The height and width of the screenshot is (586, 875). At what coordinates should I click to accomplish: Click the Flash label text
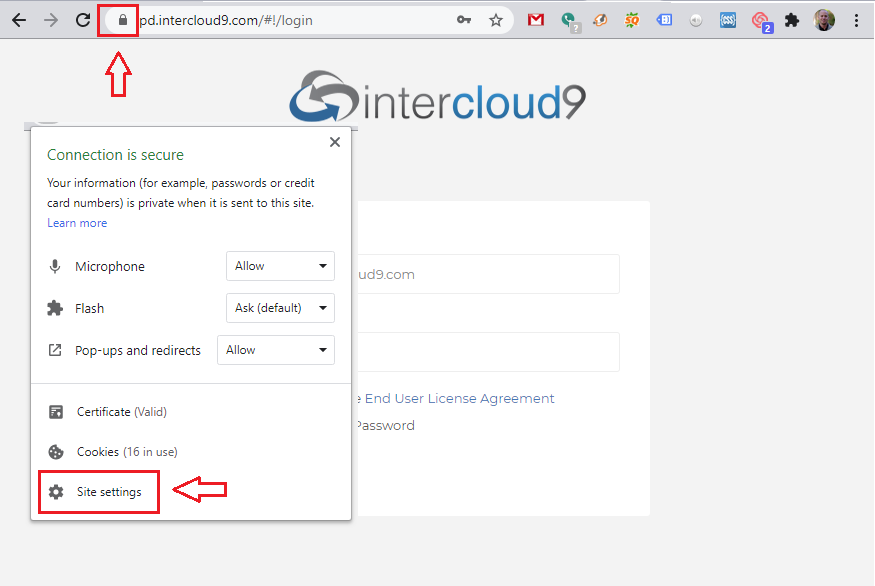point(89,309)
